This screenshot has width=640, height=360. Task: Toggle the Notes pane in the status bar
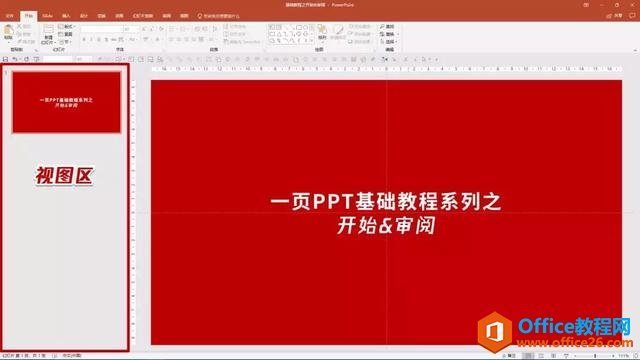(x=509, y=356)
